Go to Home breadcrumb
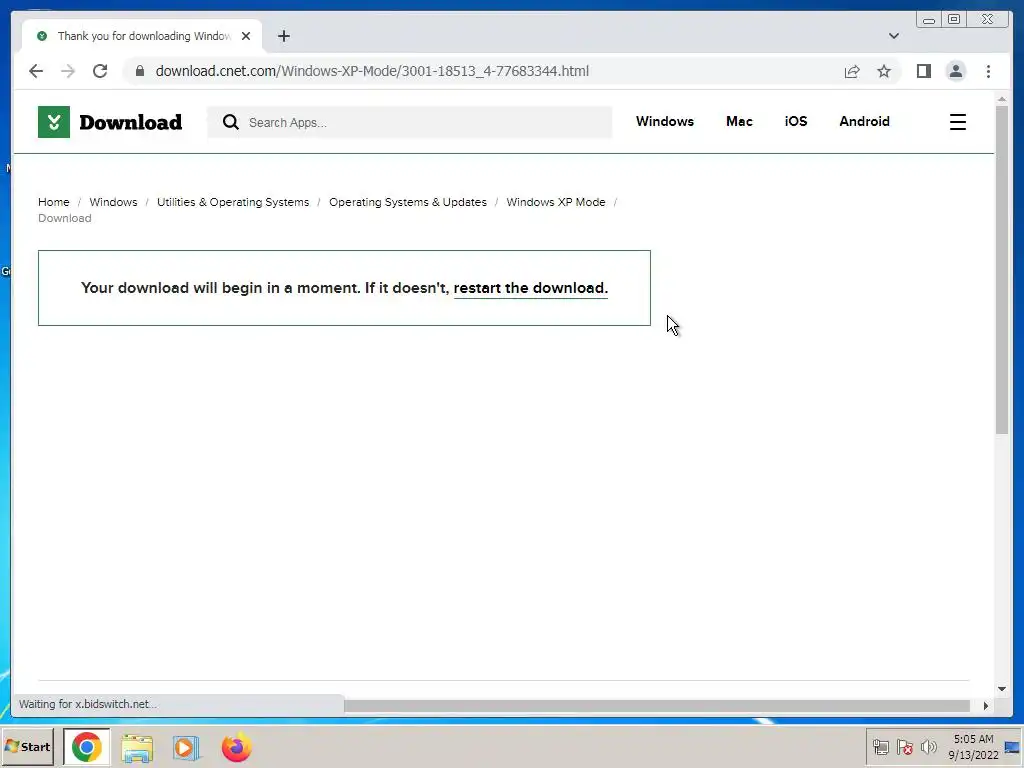This screenshot has height=768, width=1024. pyautogui.click(x=54, y=202)
